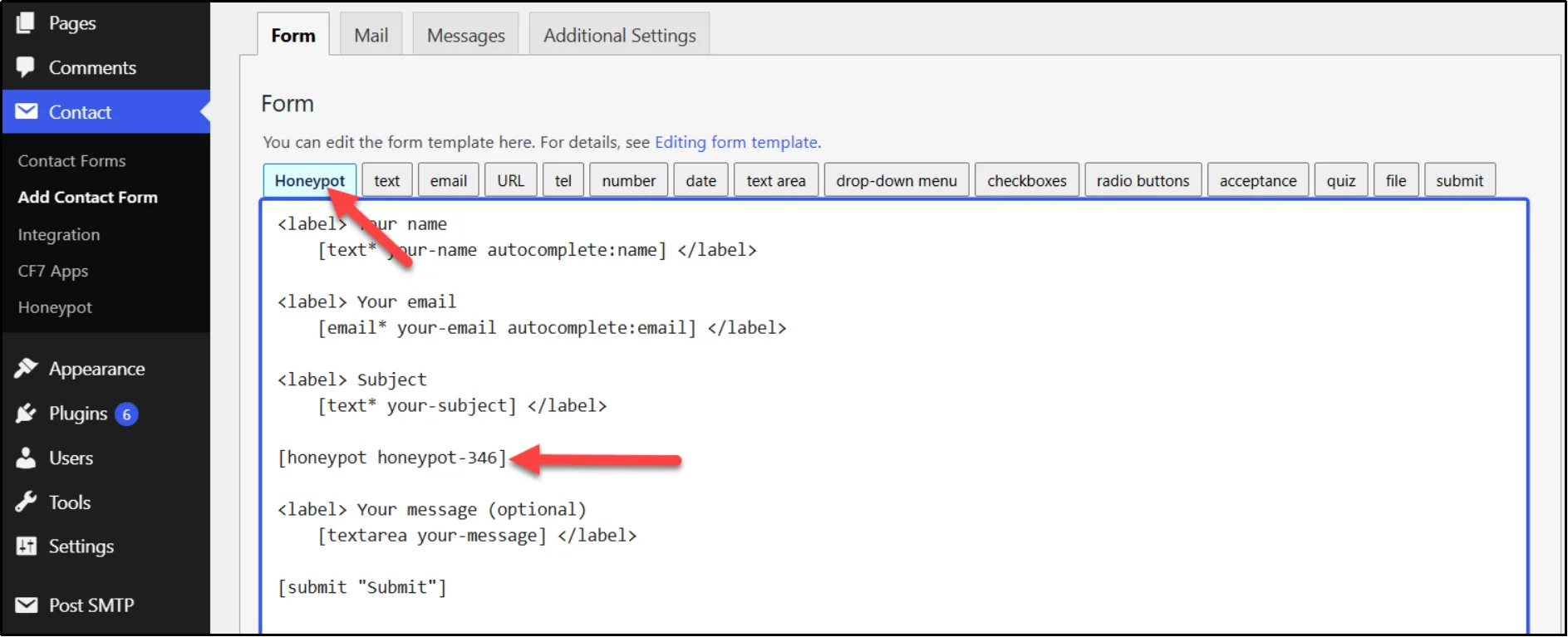Open CF7 Apps submenu item

point(53,271)
